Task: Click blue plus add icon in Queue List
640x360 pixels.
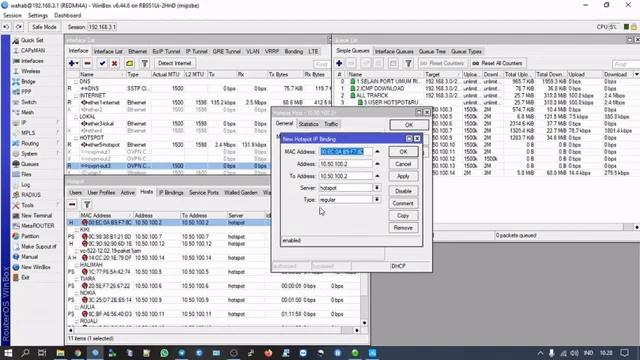Action: [339, 63]
